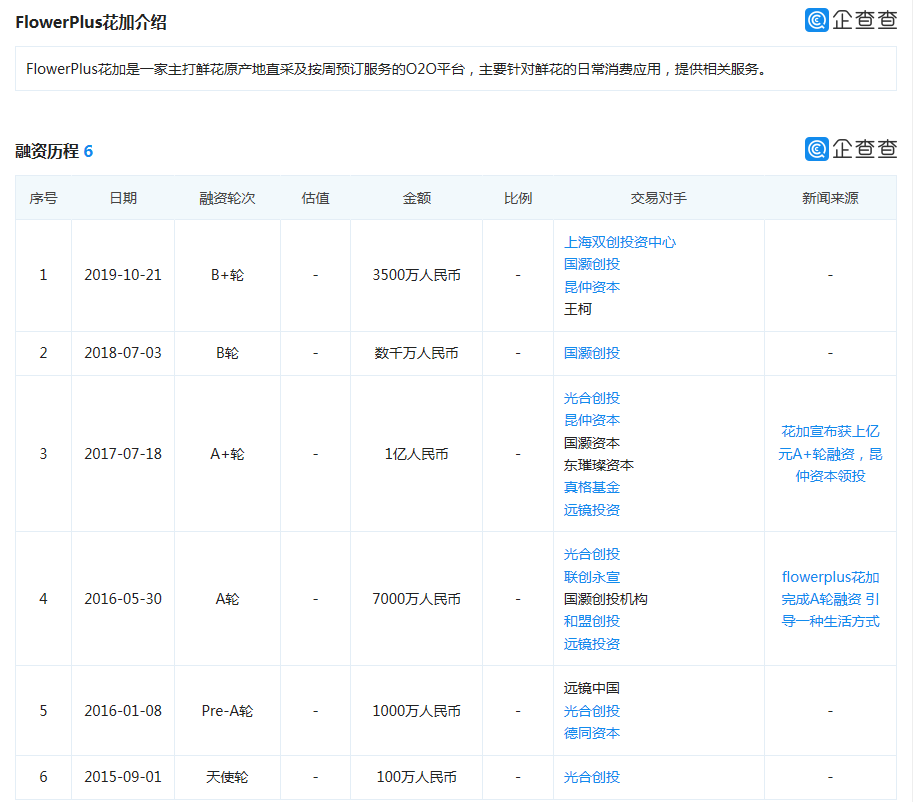Select the amount 数千万人民币

click(x=416, y=353)
